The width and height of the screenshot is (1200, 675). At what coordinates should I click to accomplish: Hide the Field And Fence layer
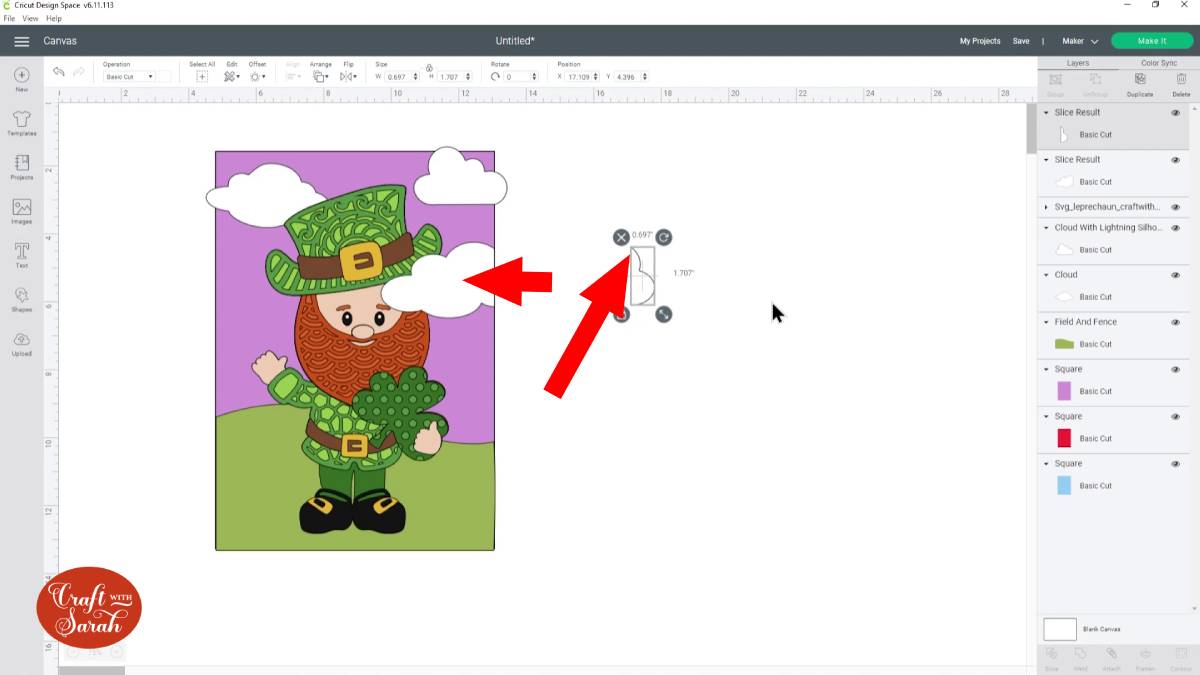click(1175, 322)
